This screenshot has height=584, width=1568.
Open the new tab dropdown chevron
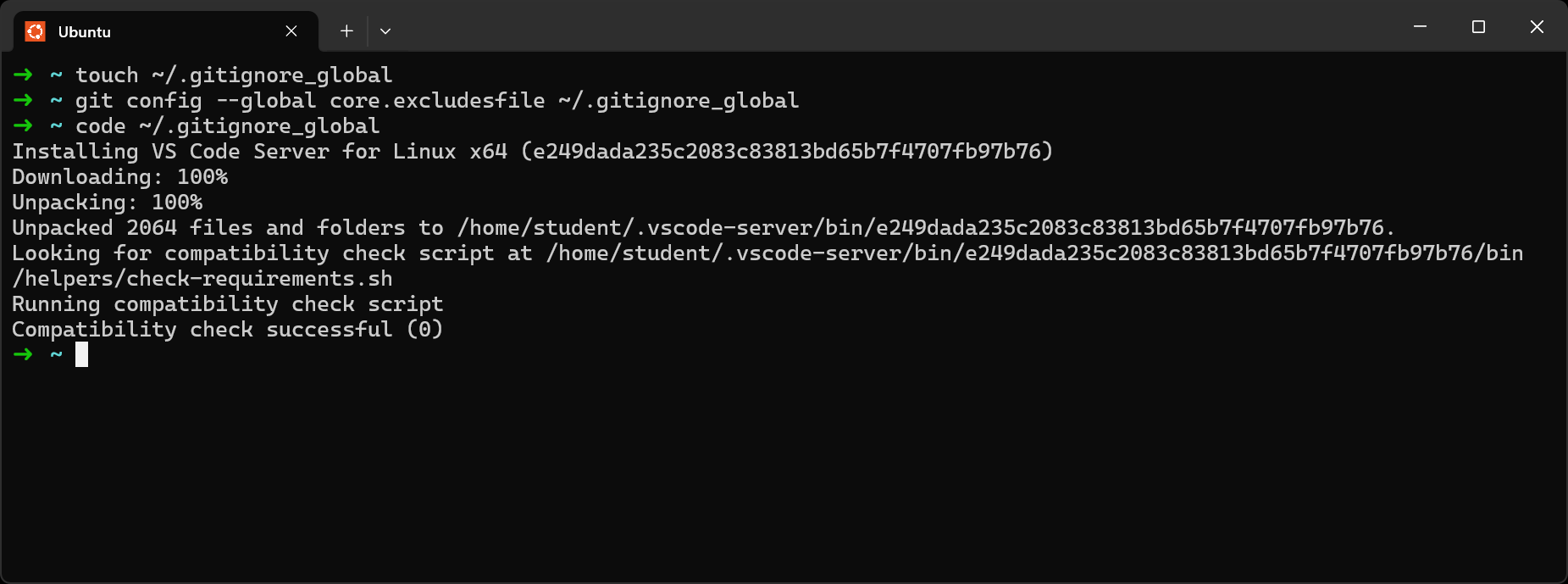click(x=385, y=31)
